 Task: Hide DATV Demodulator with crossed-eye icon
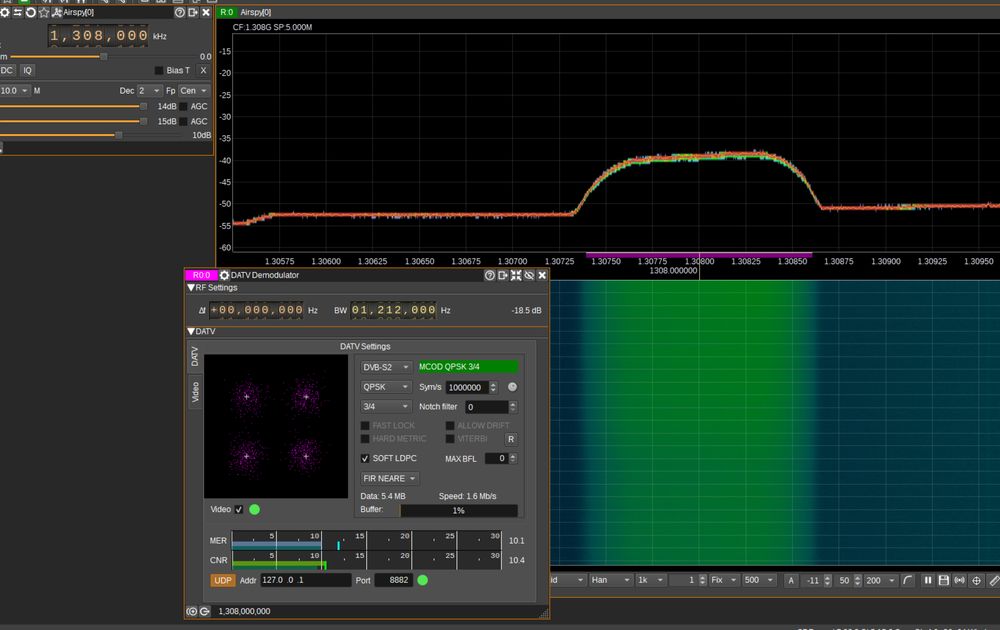point(529,275)
